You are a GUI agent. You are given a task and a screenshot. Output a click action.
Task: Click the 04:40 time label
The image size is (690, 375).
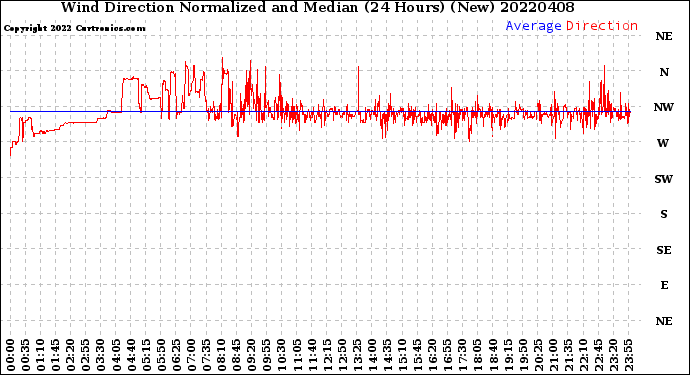click(x=131, y=355)
